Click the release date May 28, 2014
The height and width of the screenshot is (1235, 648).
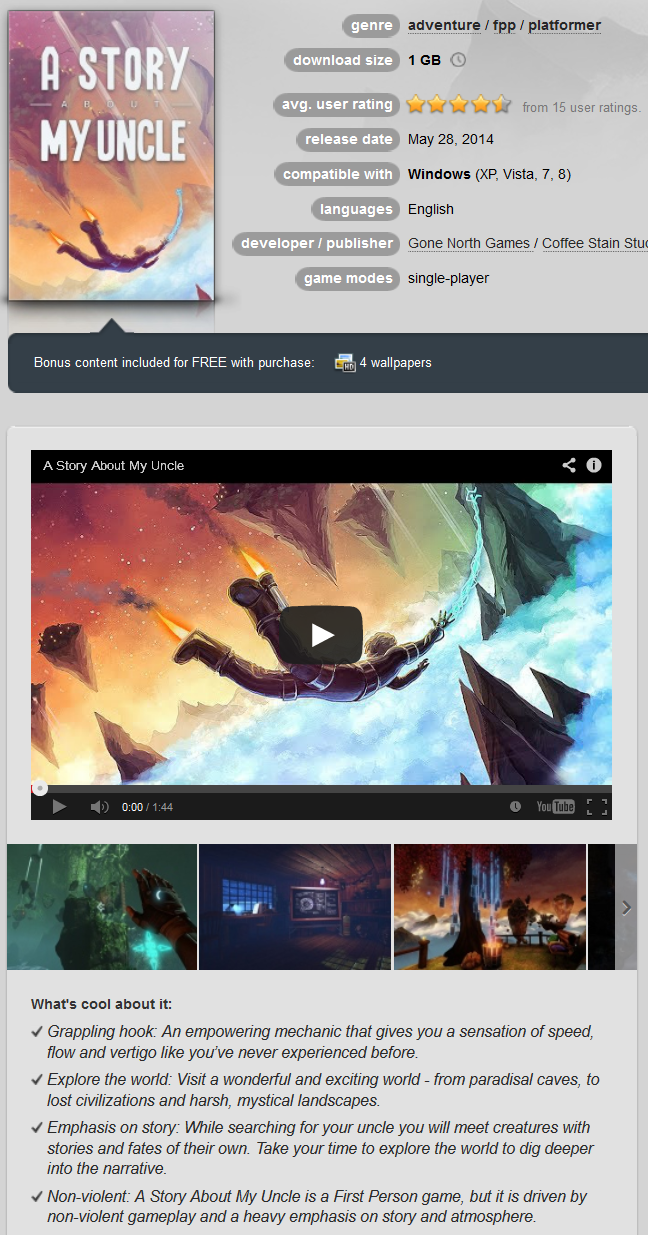451,139
